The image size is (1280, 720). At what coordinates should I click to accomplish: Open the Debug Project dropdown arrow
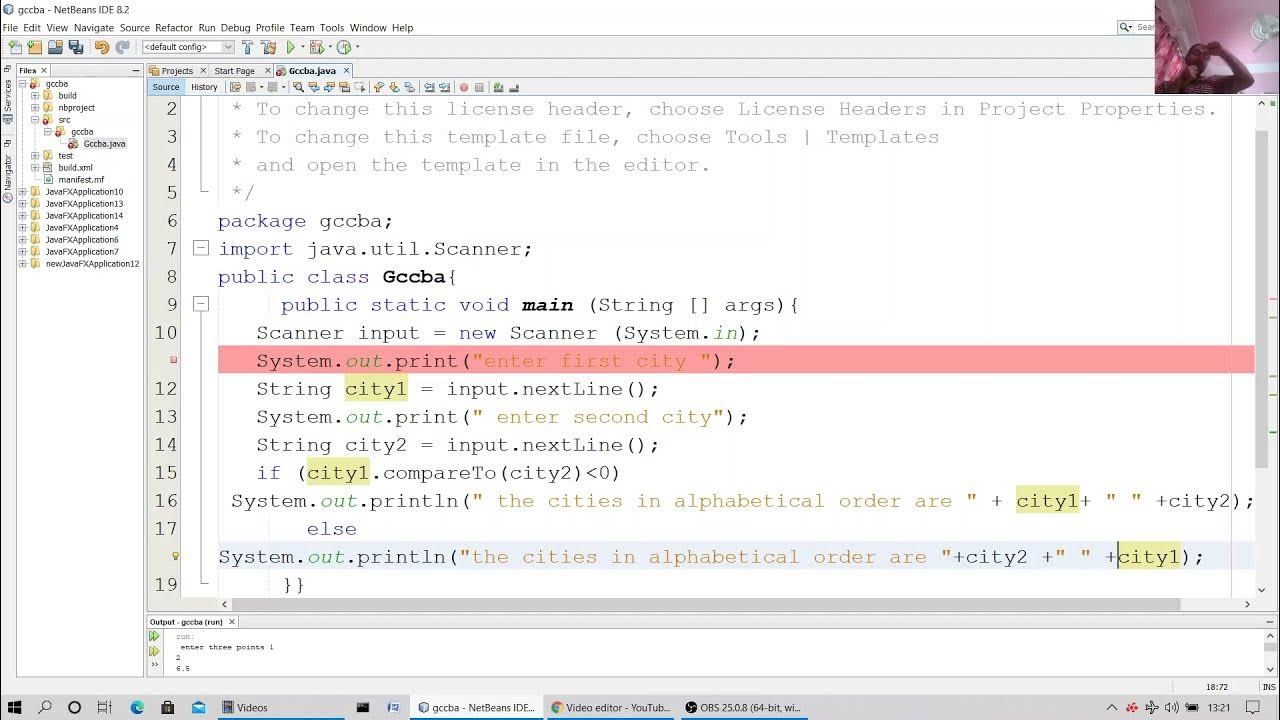tap(330, 47)
